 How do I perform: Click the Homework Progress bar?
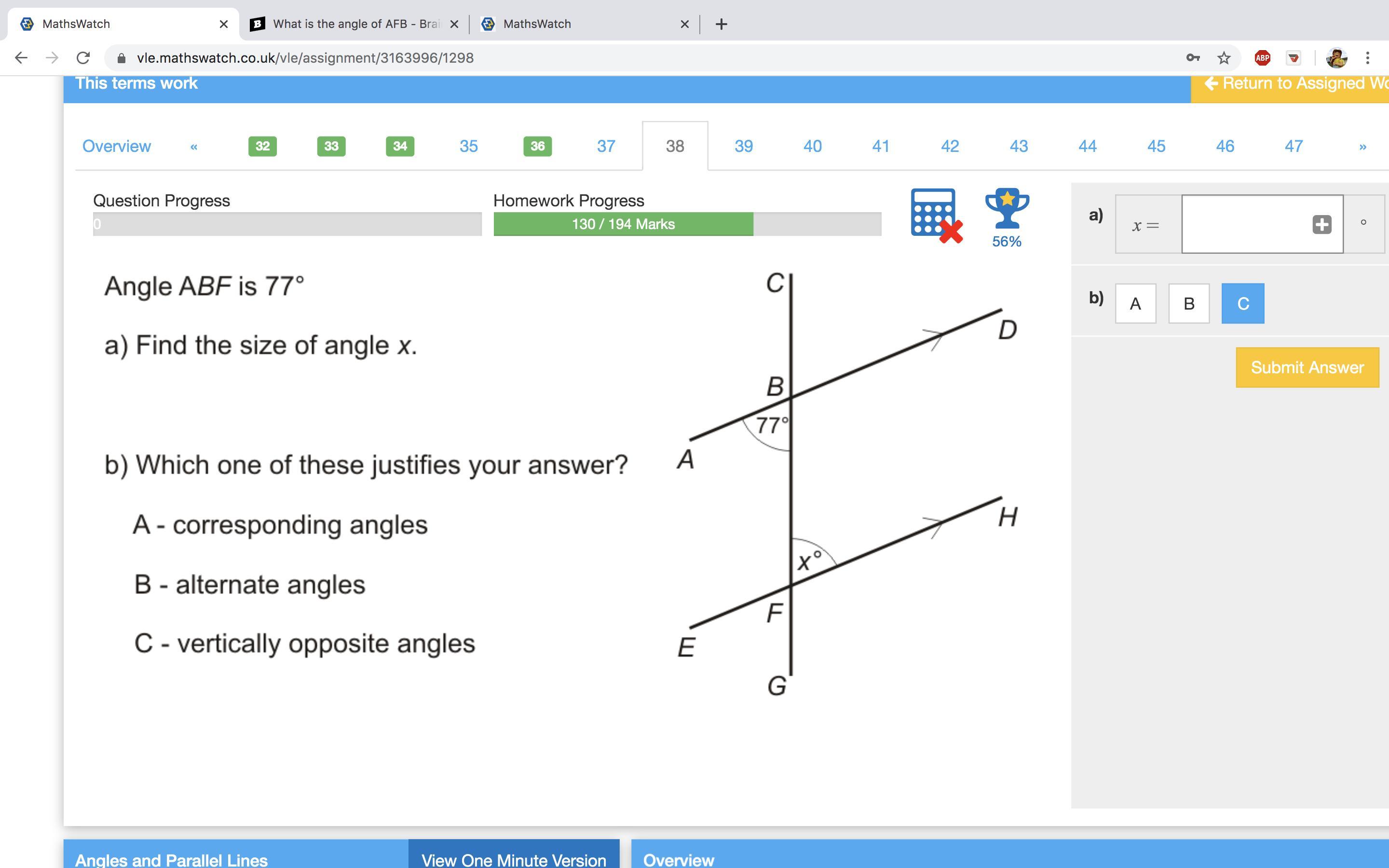pyautogui.click(x=687, y=224)
